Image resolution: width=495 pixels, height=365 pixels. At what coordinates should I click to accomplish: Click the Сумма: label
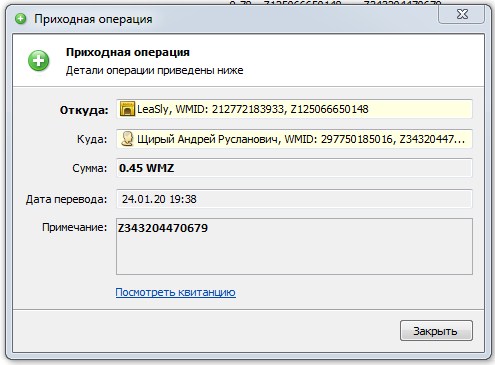coord(90,168)
